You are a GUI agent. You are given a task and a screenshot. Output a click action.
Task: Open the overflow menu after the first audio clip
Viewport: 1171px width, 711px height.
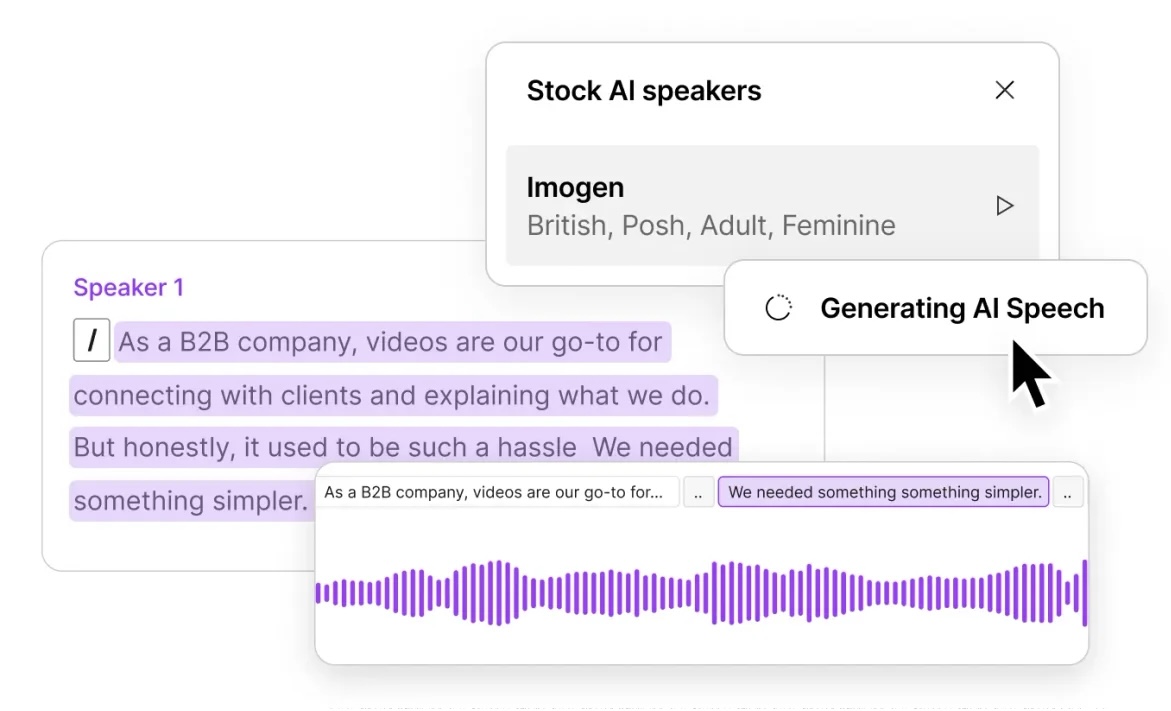click(698, 492)
